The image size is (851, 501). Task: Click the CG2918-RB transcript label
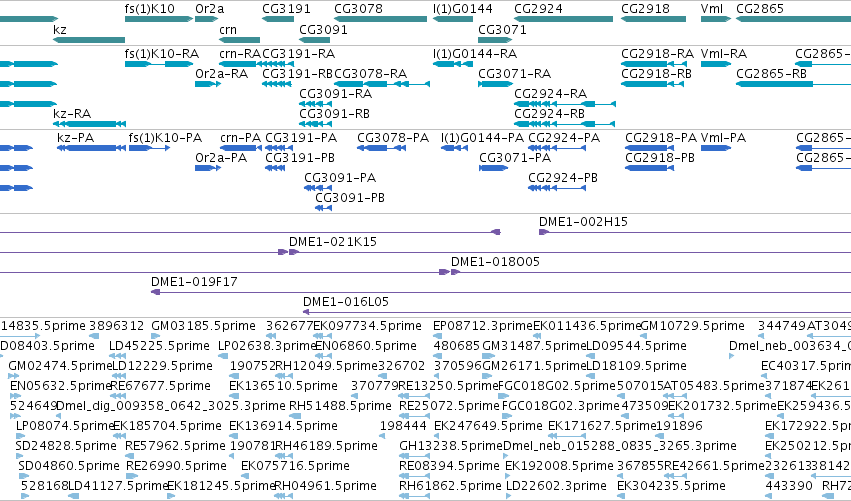click(656, 74)
